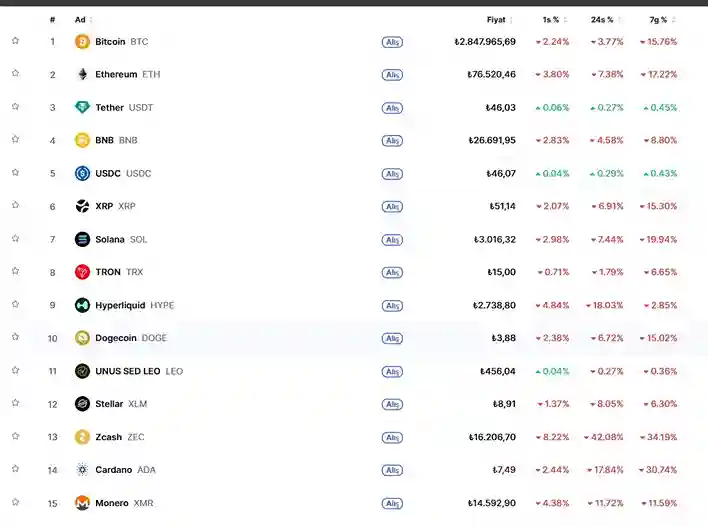Select the Hyperliquid logo icon
The width and height of the screenshot is (708, 526).
(82, 305)
